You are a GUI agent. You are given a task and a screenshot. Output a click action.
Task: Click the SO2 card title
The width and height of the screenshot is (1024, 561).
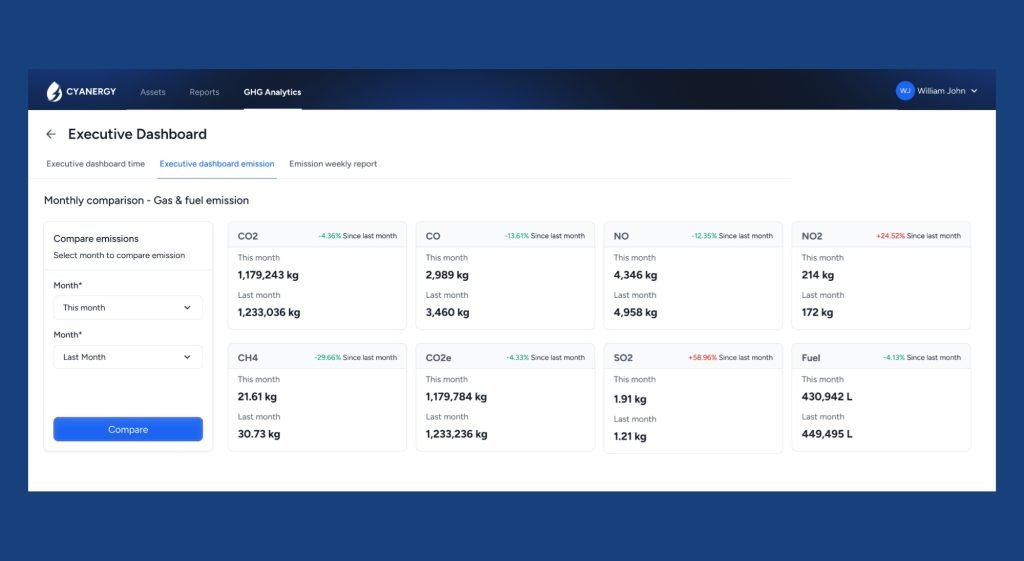click(623, 357)
